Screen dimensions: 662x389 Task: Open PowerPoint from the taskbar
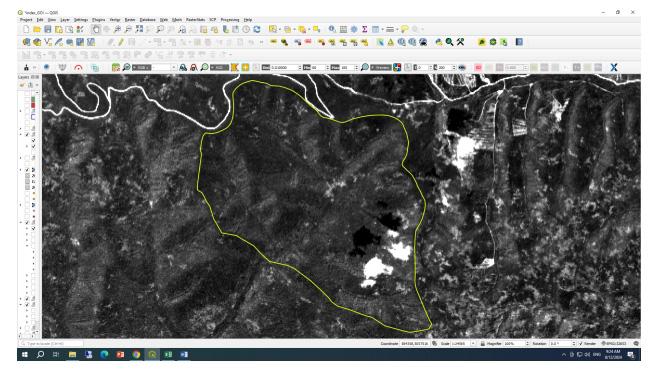[120, 354]
